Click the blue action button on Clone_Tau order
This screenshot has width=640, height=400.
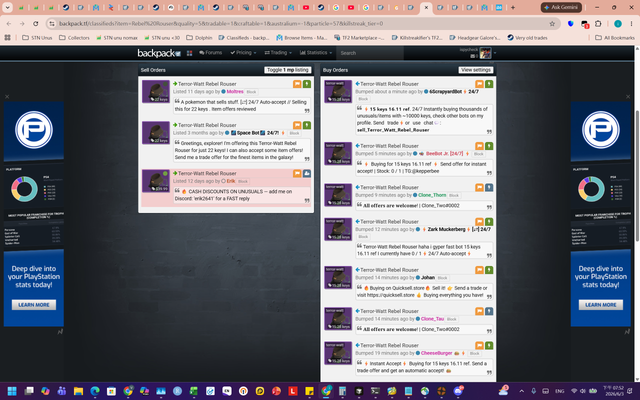[x=489, y=311]
